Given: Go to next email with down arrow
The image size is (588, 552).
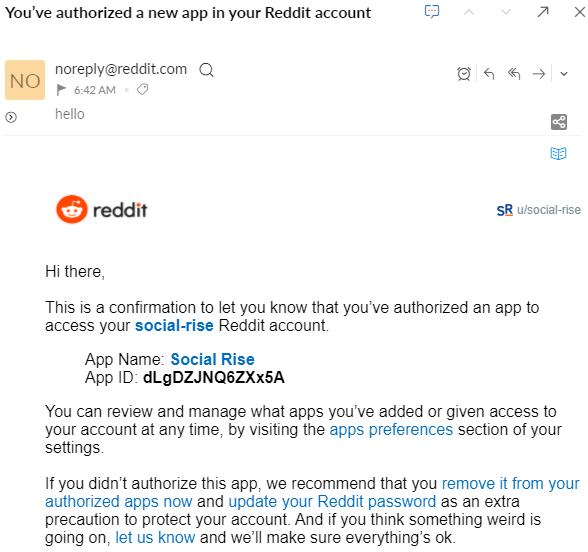Looking at the screenshot, I should tap(506, 12).
